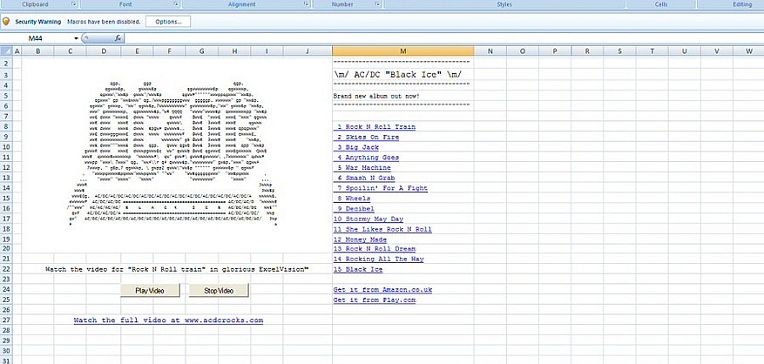Select row 22 header
This screenshot has height=364, width=764.
[x=5, y=269]
